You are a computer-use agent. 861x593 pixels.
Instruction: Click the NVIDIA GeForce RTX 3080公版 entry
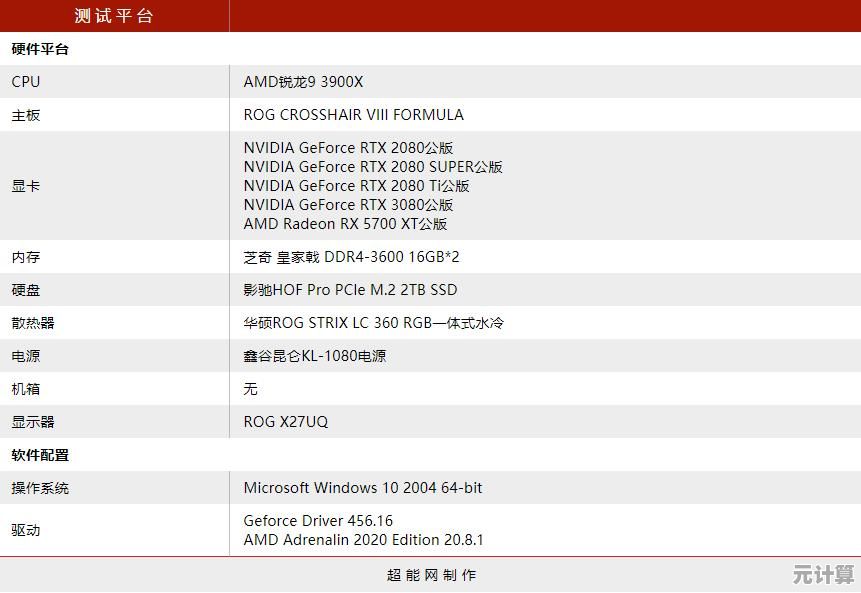(348, 205)
